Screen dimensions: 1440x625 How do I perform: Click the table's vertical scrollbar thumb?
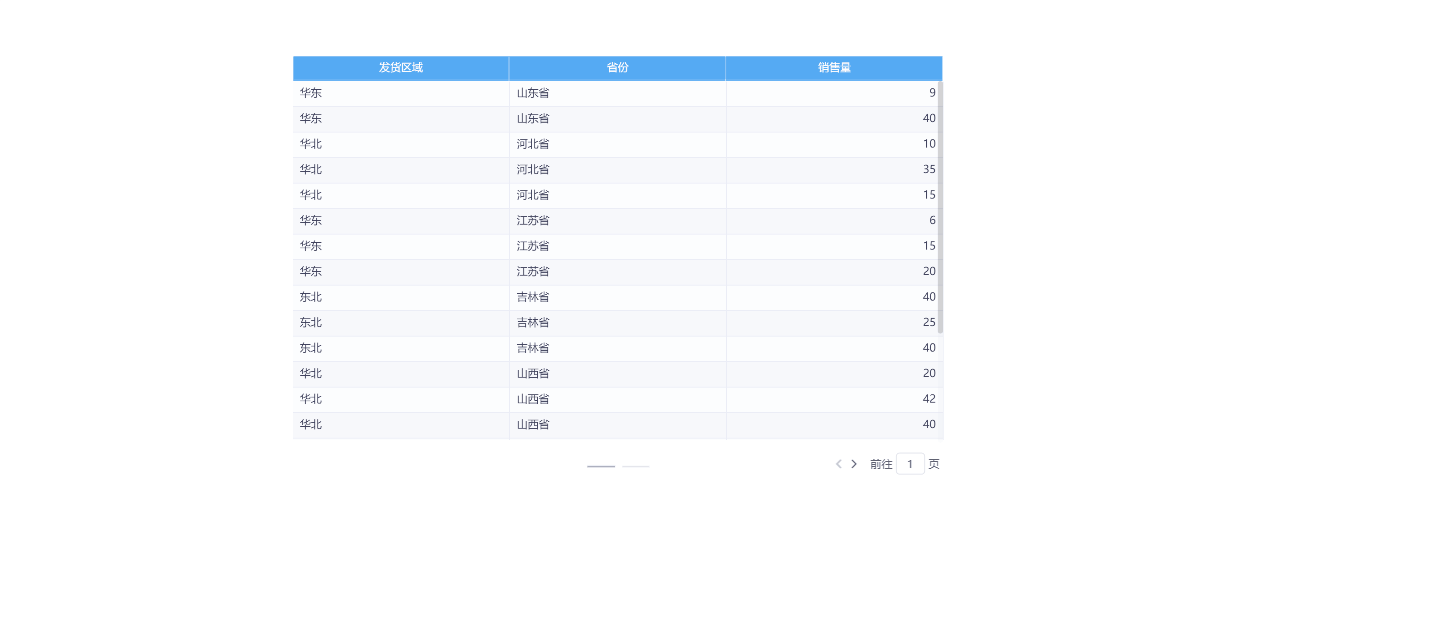(x=941, y=207)
